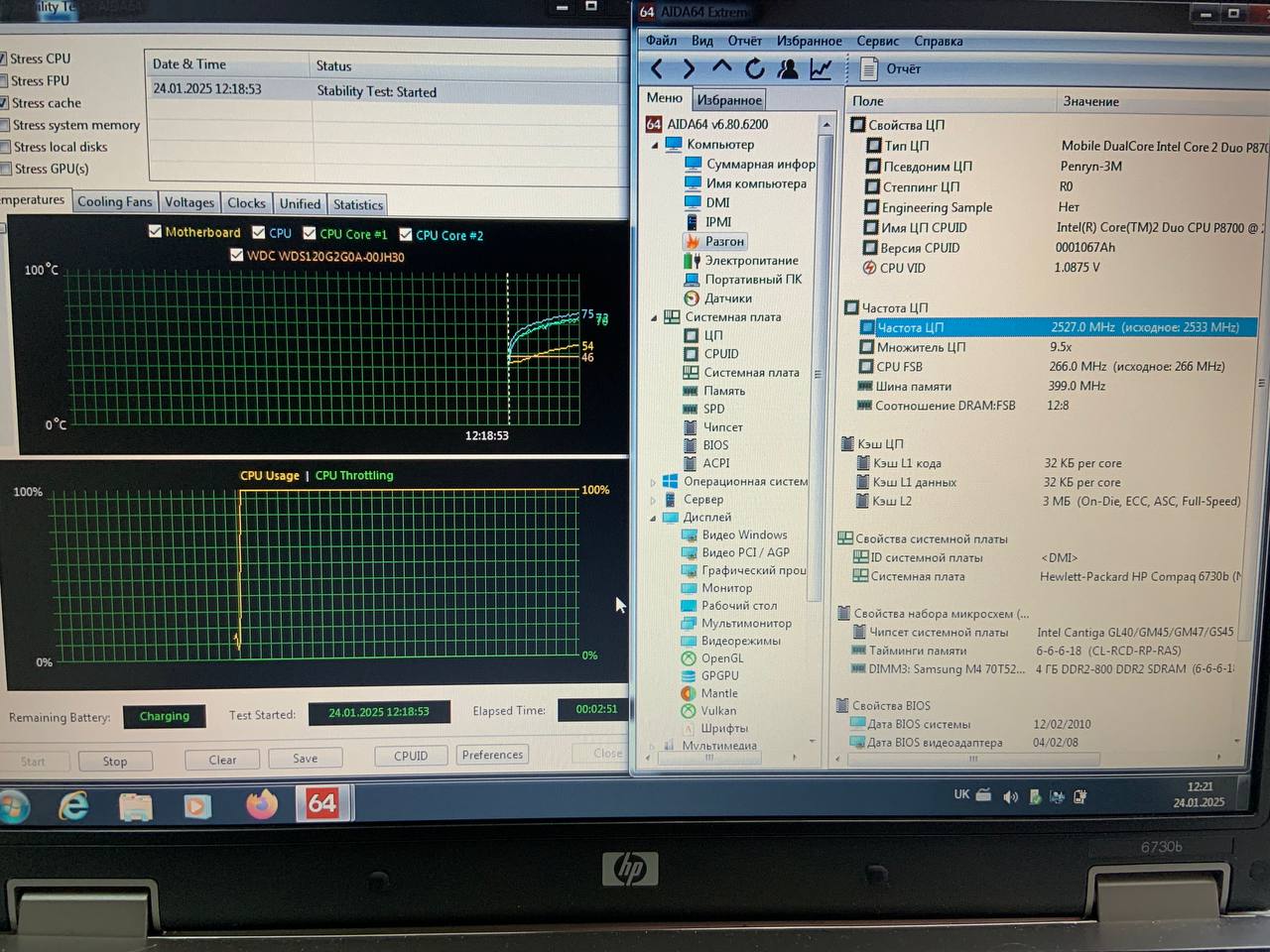Image resolution: width=1270 pixels, height=952 pixels.
Task: Expand the Мультимедиа tree node
Action: tap(652, 745)
